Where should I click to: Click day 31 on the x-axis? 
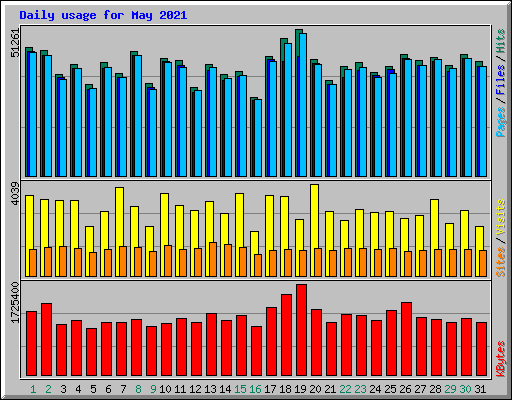click(480, 389)
